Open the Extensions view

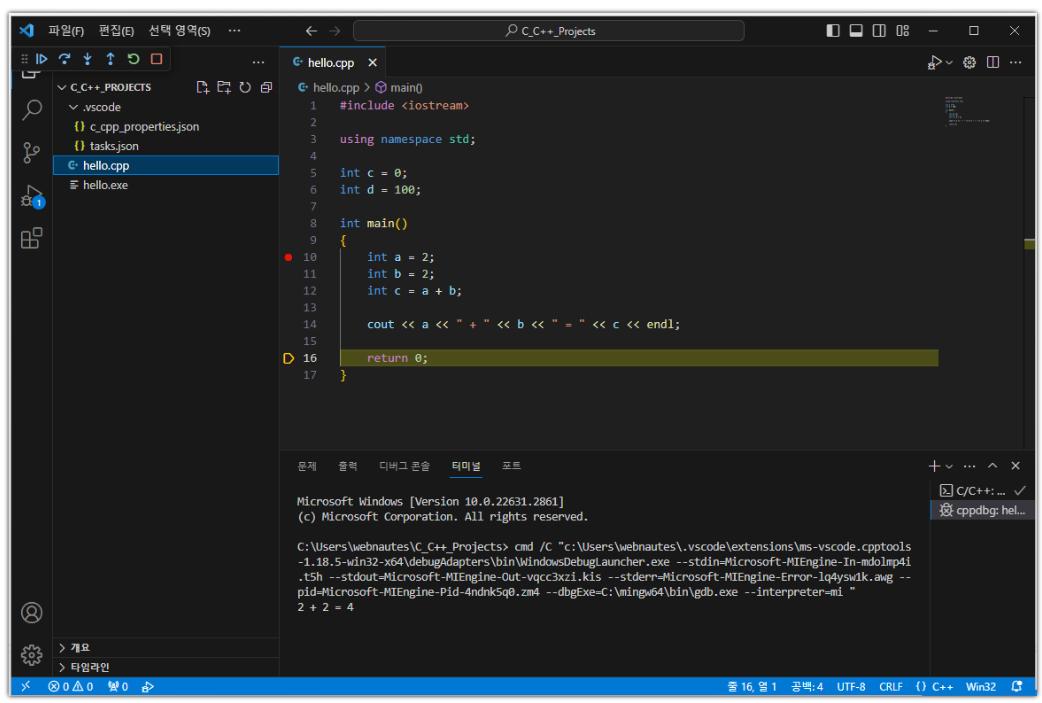pyautogui.click(x=31, y=238)
